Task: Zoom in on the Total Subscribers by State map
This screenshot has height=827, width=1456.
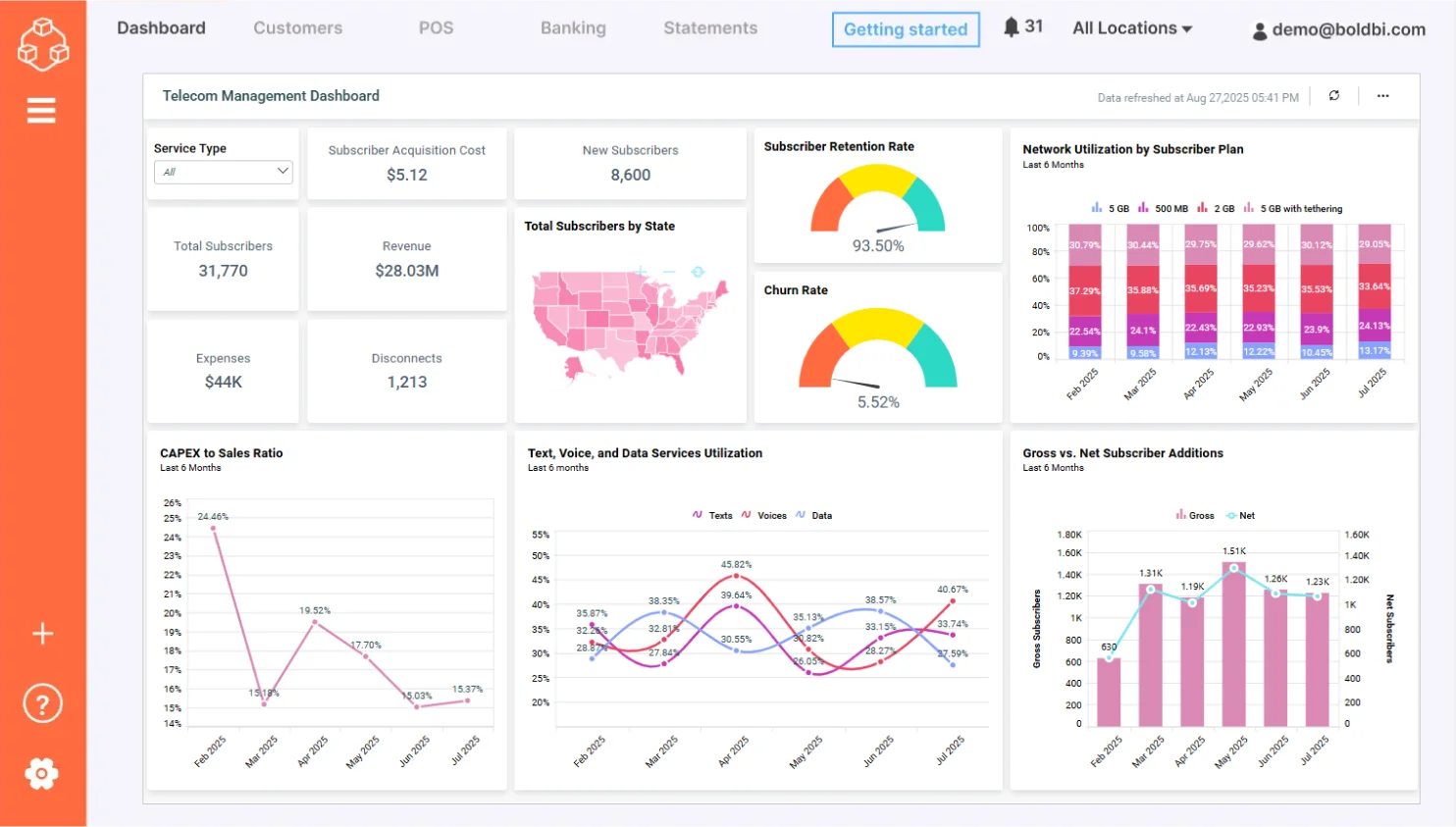Action: (x=641, y=272)
